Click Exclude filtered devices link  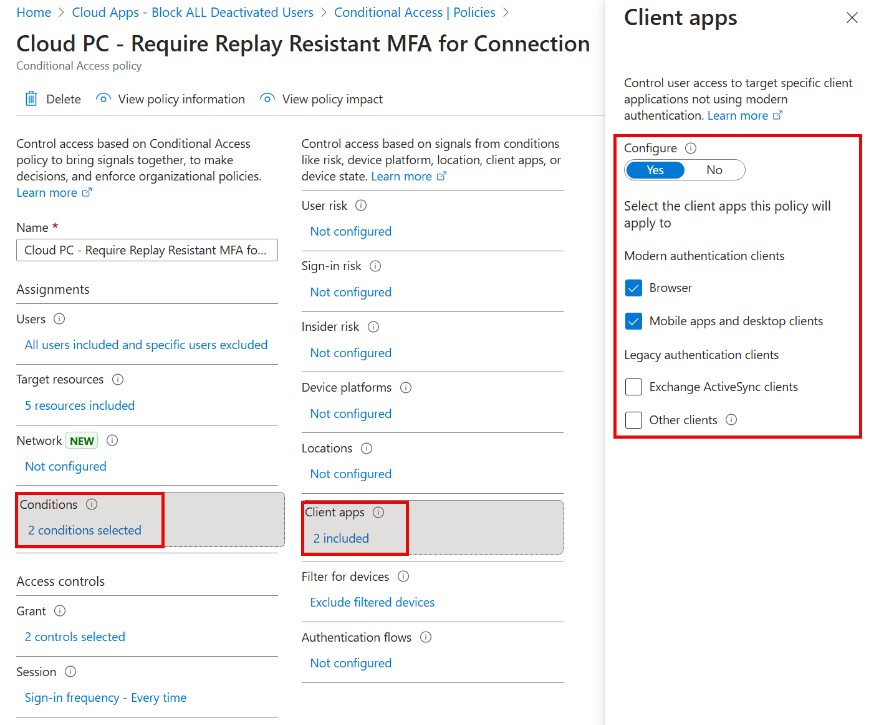tap(371, 602)
